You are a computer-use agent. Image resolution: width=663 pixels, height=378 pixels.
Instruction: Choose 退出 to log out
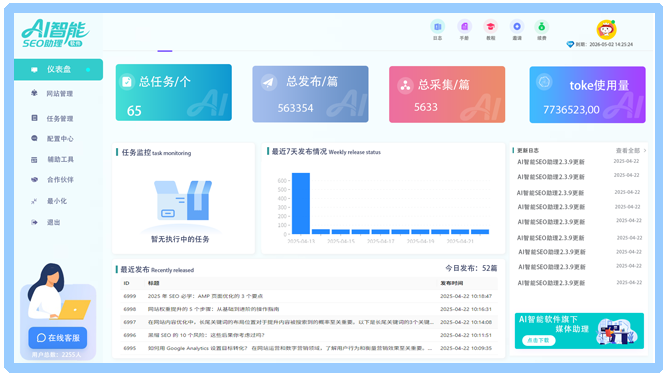53,222
